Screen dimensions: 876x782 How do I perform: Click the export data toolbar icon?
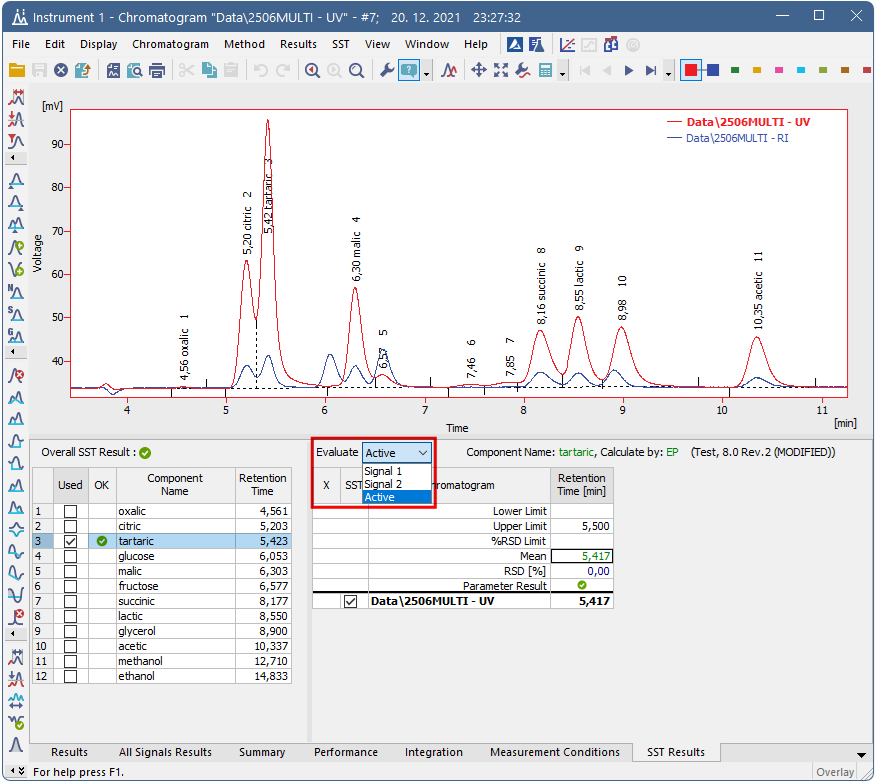[83, 70]
